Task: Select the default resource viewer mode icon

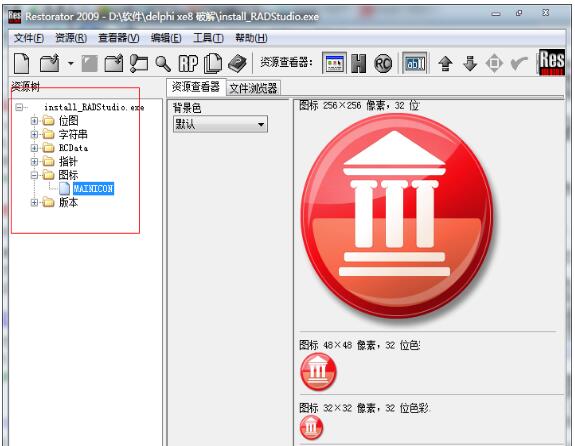Action: click(x=334, y=63)
